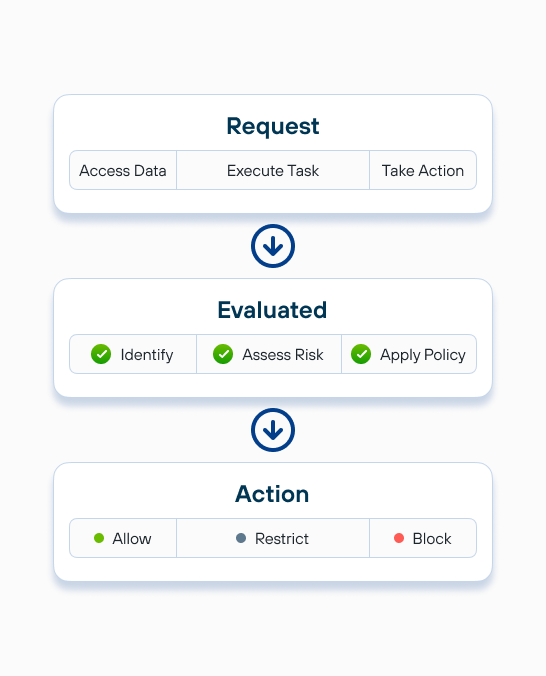Click the Evaluated heading
546x676 pixels.
click(x=272, y=310)
